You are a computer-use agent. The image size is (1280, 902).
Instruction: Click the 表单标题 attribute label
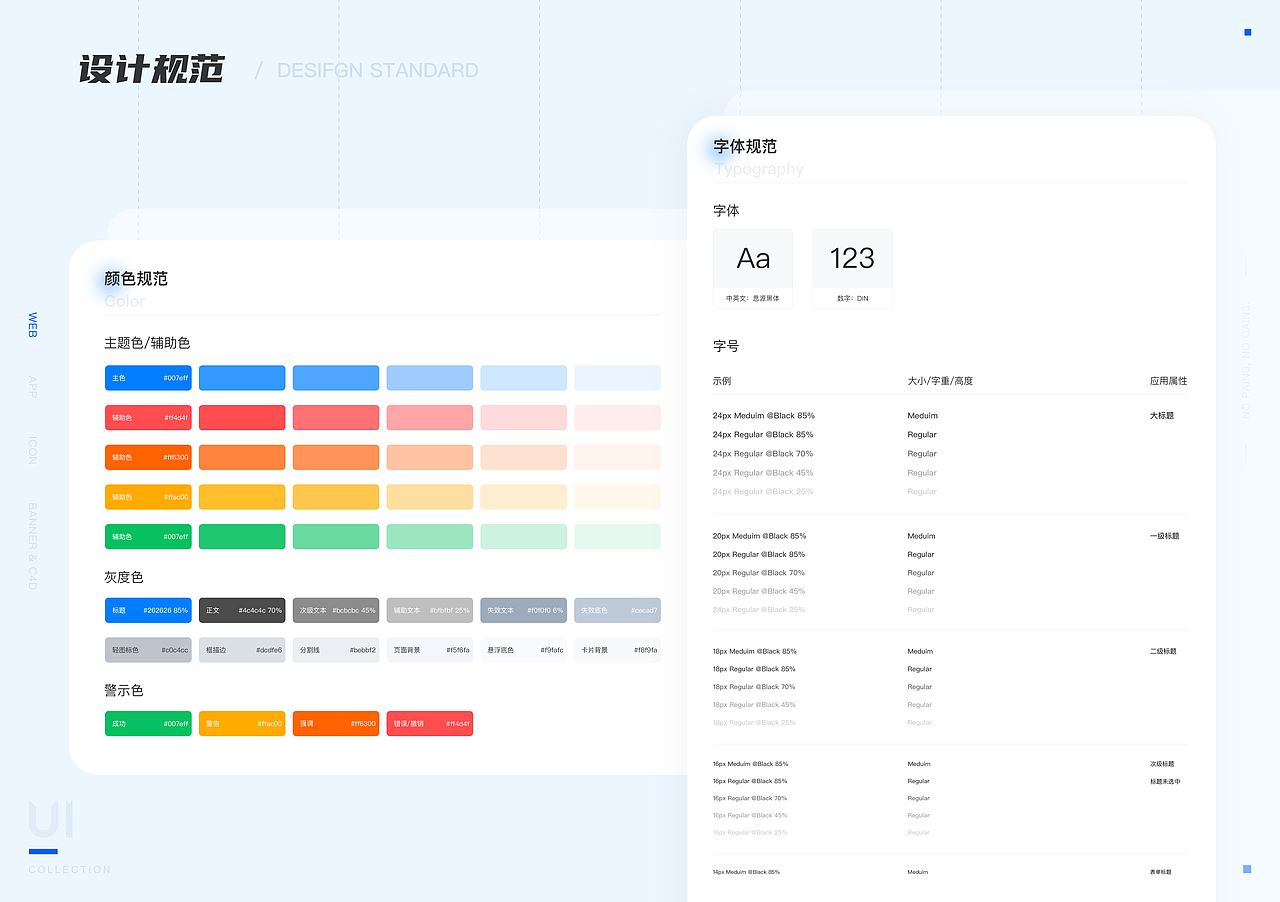[x=1161, y=872]
